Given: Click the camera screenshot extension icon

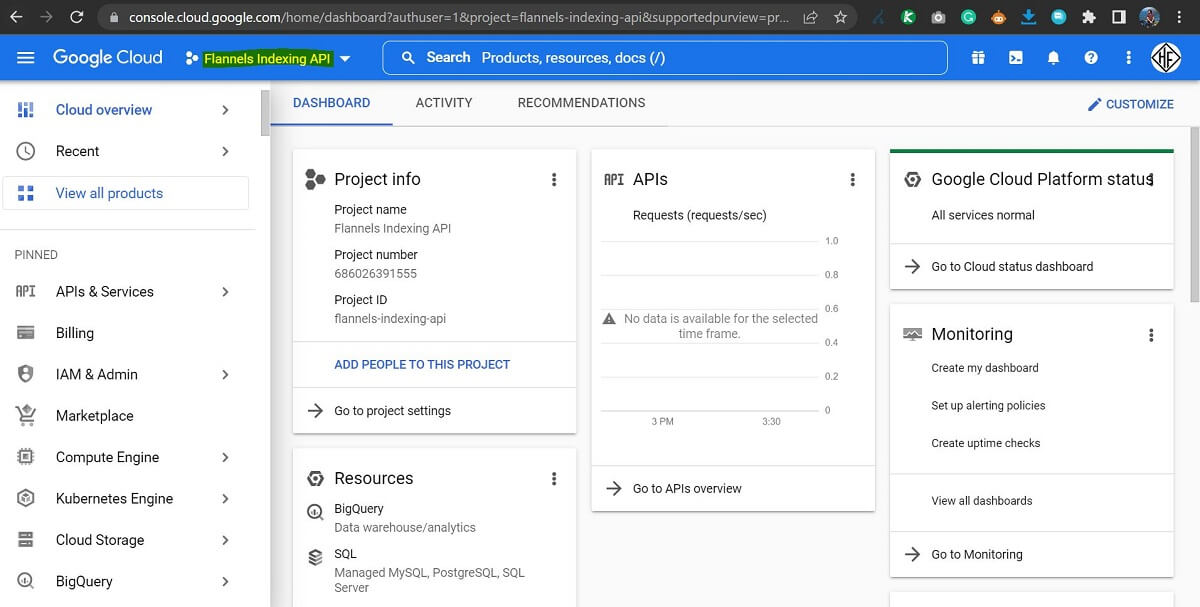Looking at the screenshot, I should click(x=938, y=17).
